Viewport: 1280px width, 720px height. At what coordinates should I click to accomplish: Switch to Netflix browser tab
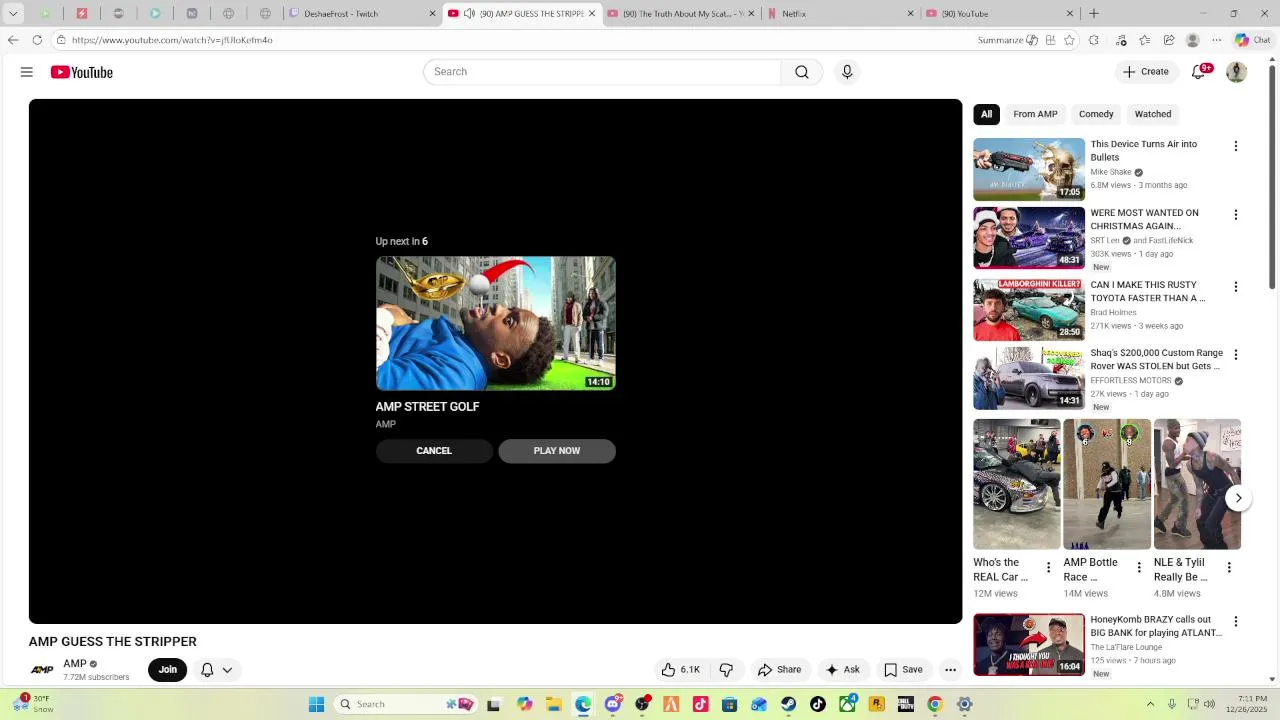point(840,14)
